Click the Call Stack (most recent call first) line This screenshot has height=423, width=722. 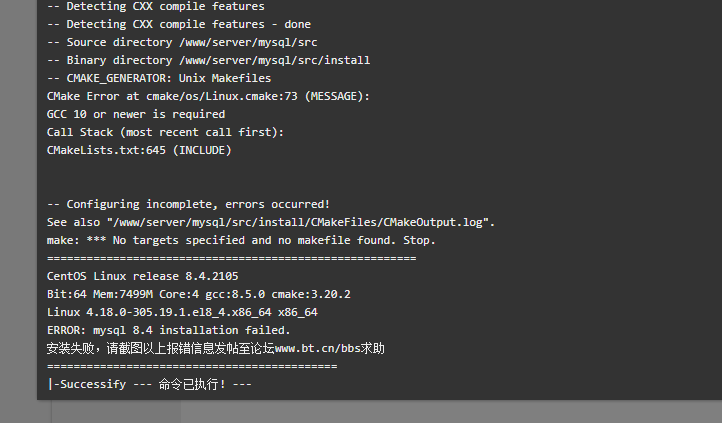(x=165, y=132)
